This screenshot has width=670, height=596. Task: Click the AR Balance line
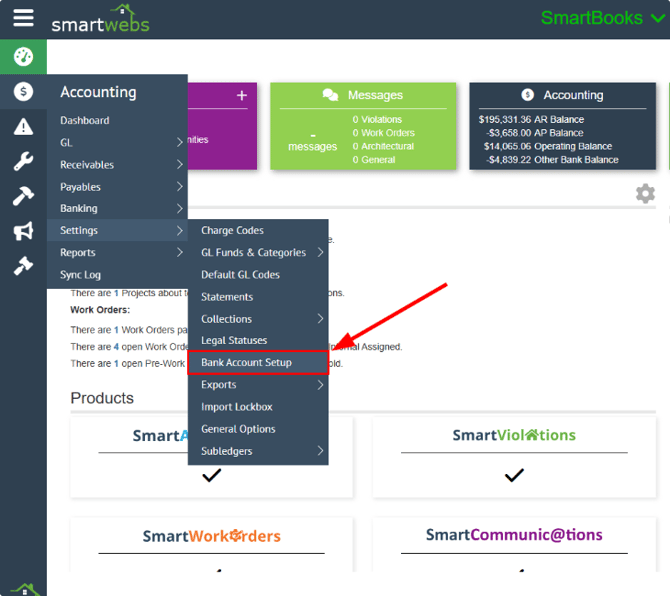[x=531, y=120]
